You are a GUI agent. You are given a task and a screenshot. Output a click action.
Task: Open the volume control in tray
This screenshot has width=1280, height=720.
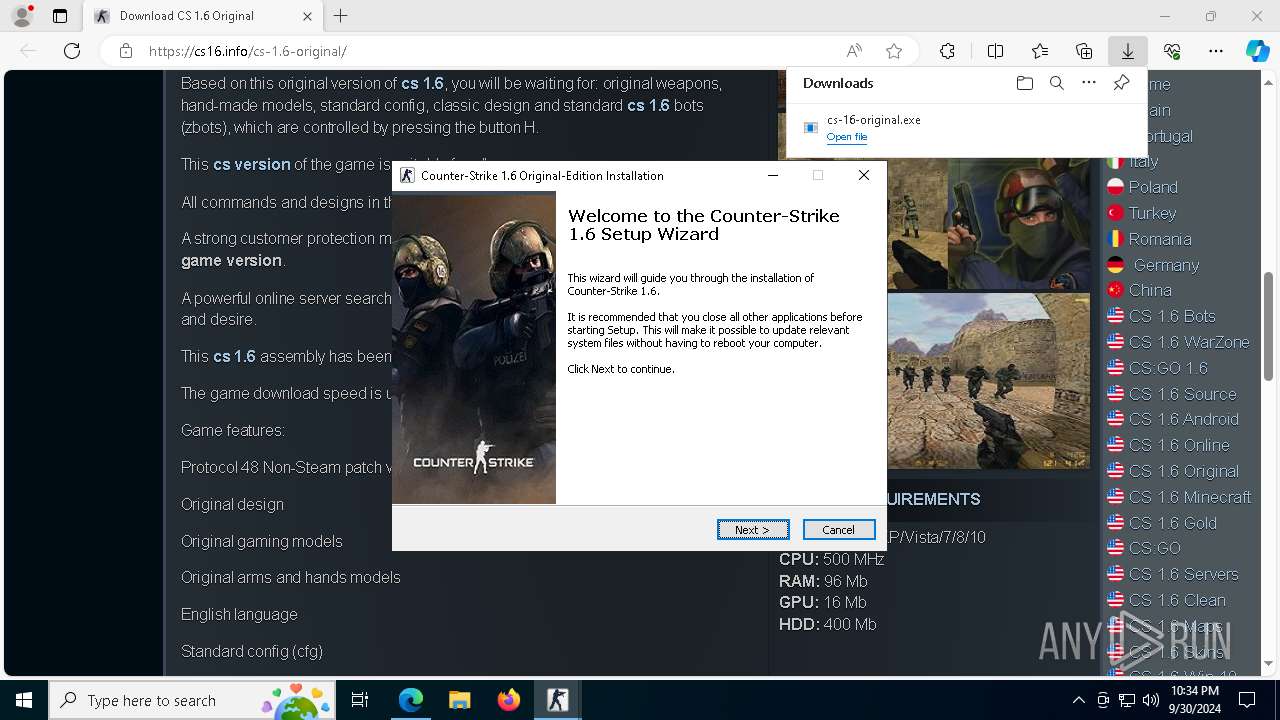[1150, 700]
